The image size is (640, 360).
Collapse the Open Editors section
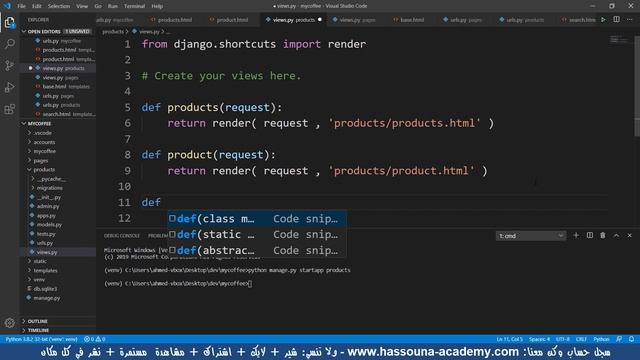(58, 31)
